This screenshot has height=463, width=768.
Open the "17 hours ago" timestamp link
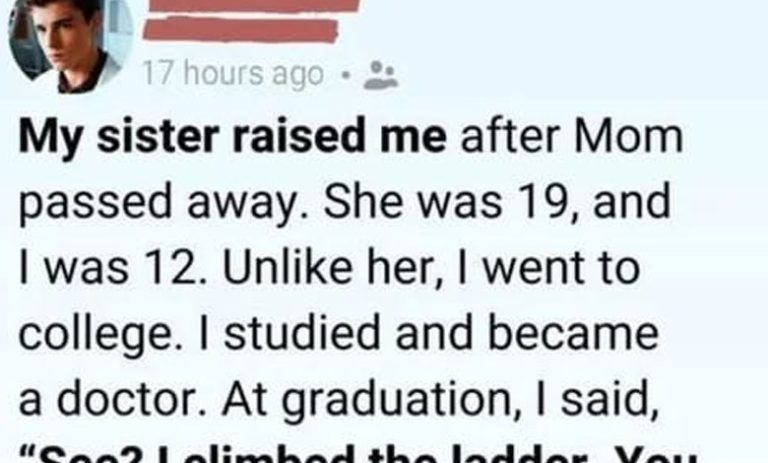(232, 74)
